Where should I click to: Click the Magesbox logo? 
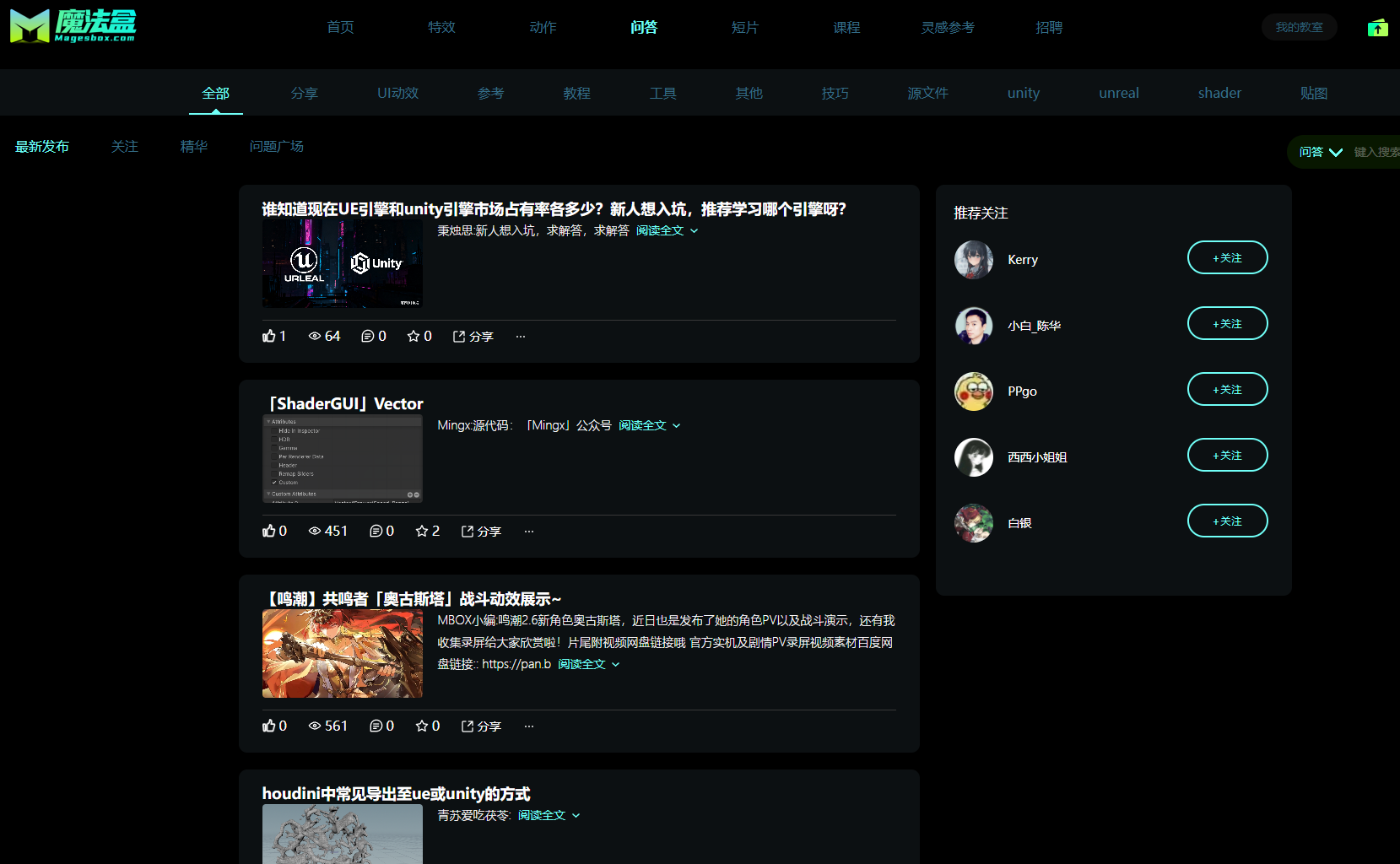click(73, 26)
